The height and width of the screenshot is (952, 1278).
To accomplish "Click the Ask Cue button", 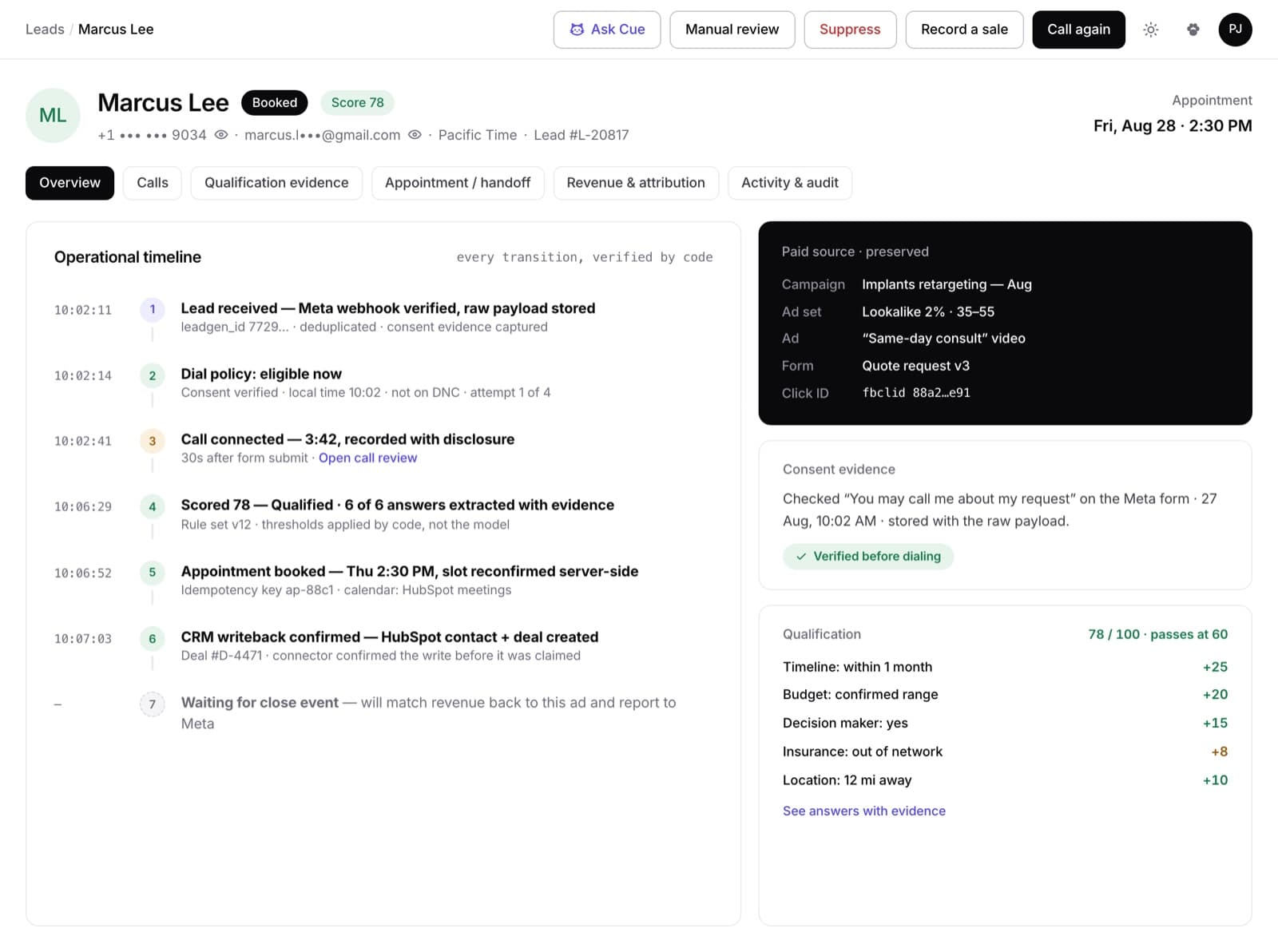I will click(607, 30).
